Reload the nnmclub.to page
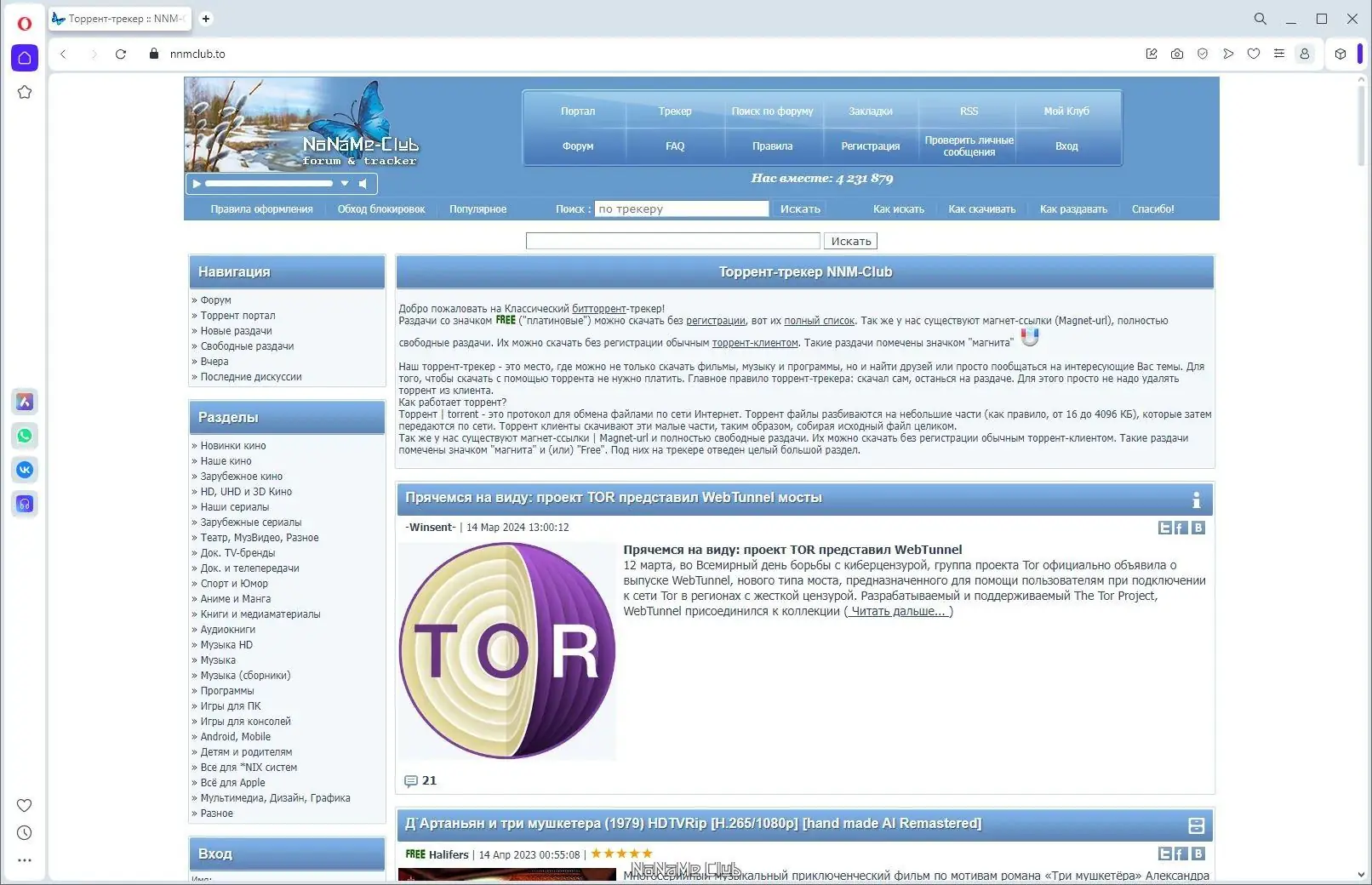Screen dimensions: 1372x885 coord(121,54)
